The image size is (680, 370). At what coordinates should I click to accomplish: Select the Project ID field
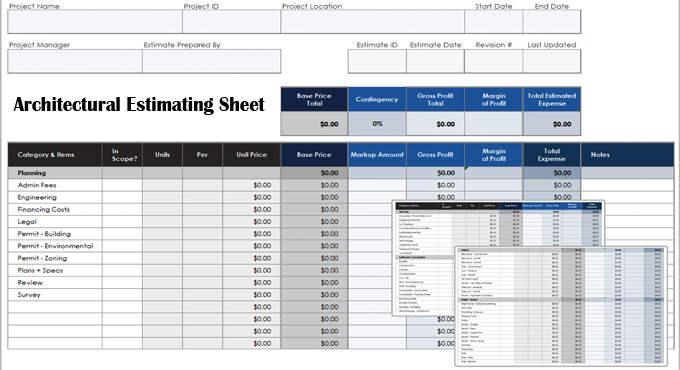(232, 22)
